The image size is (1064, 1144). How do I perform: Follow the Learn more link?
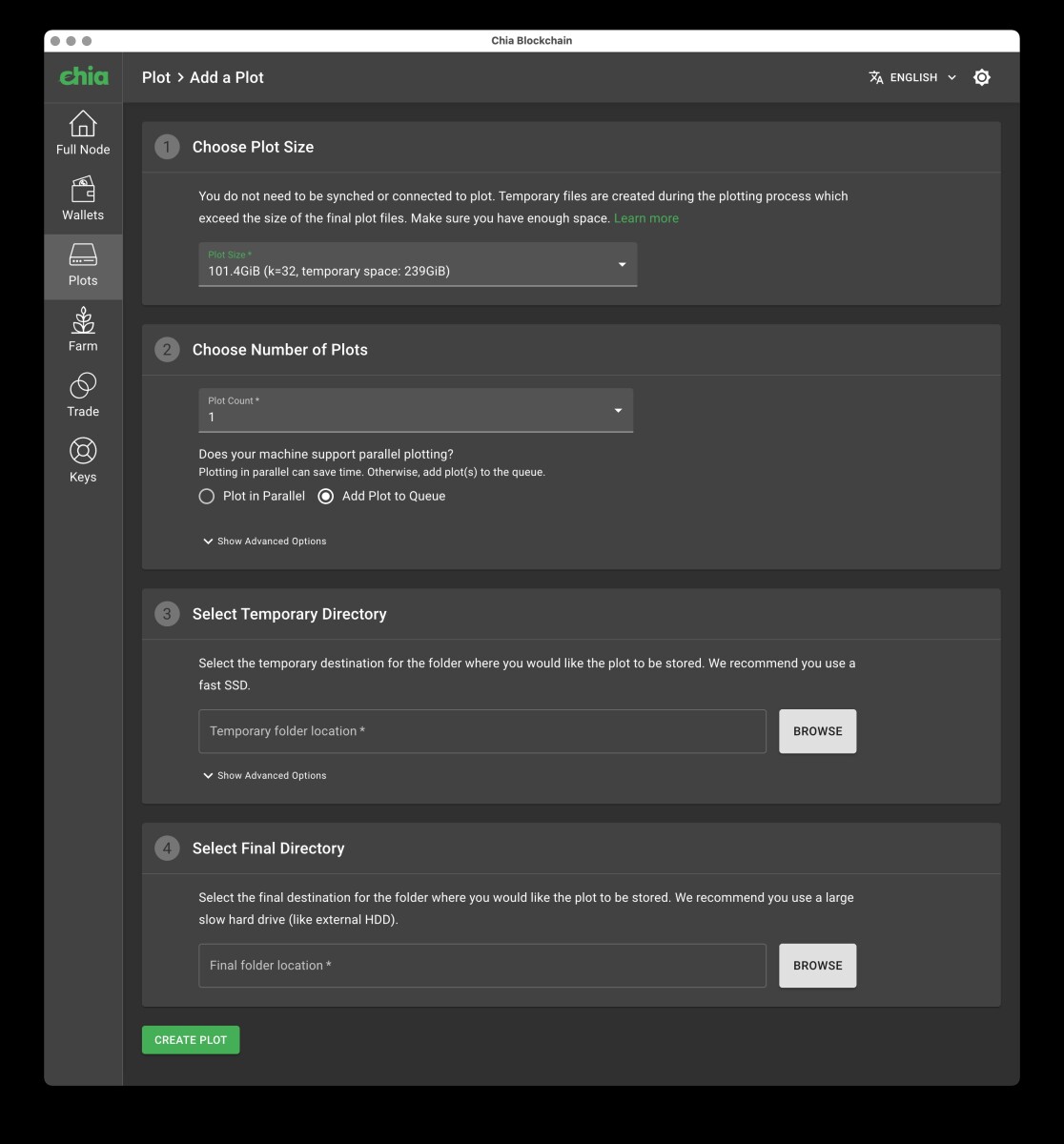(645, 218)
